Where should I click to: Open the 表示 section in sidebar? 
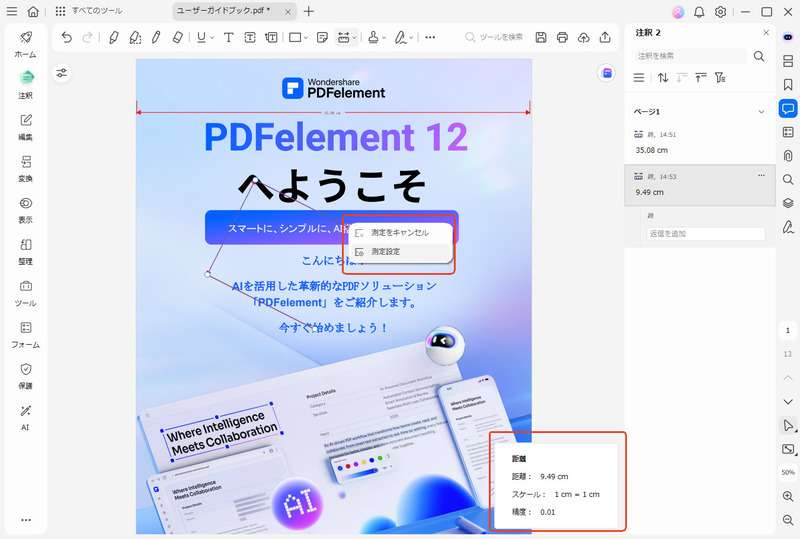coord(26,210)
